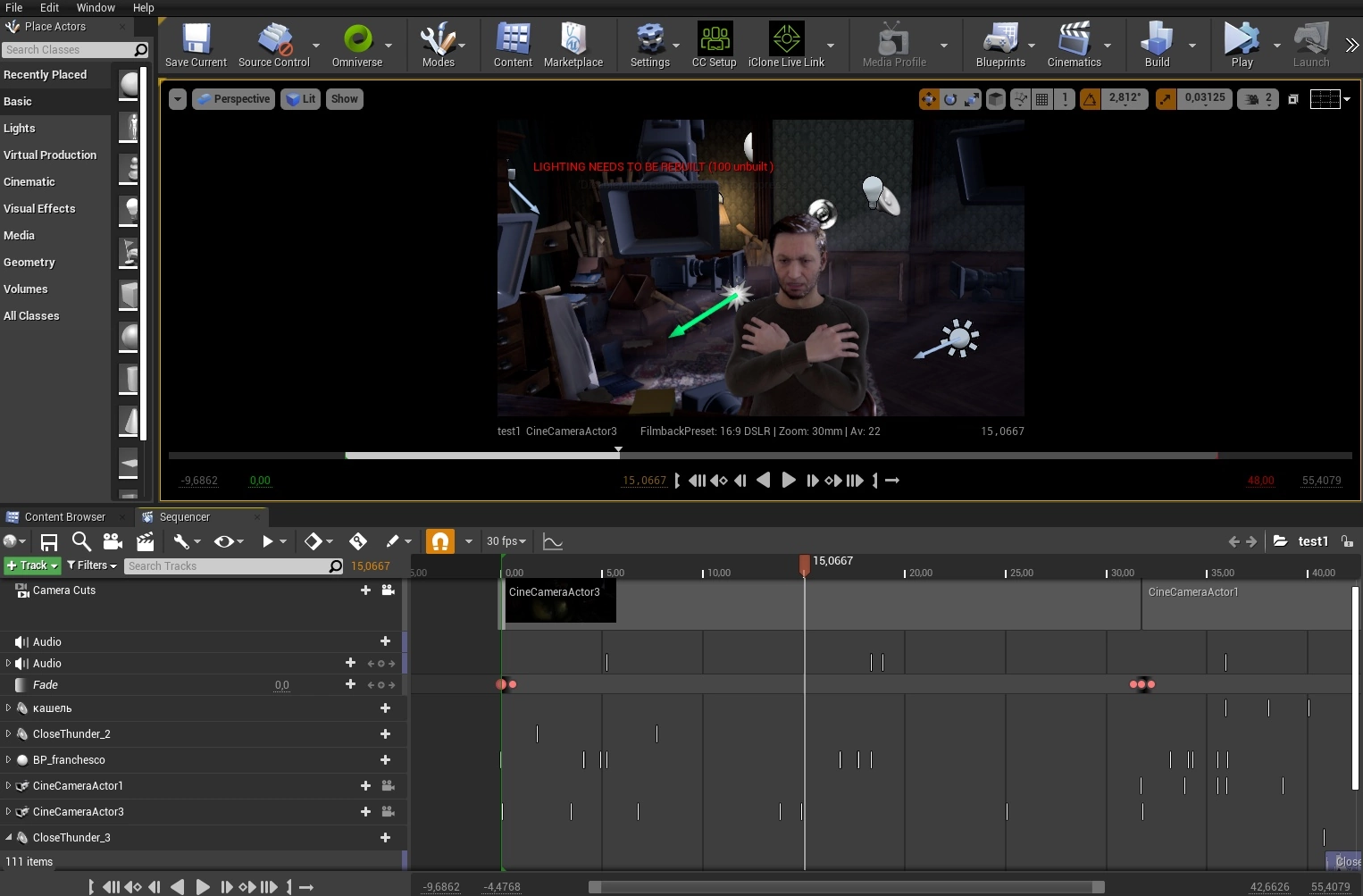1363x896 pixels.
Task: Expand the CineCameraActor3 track
Action: [8, 811]
